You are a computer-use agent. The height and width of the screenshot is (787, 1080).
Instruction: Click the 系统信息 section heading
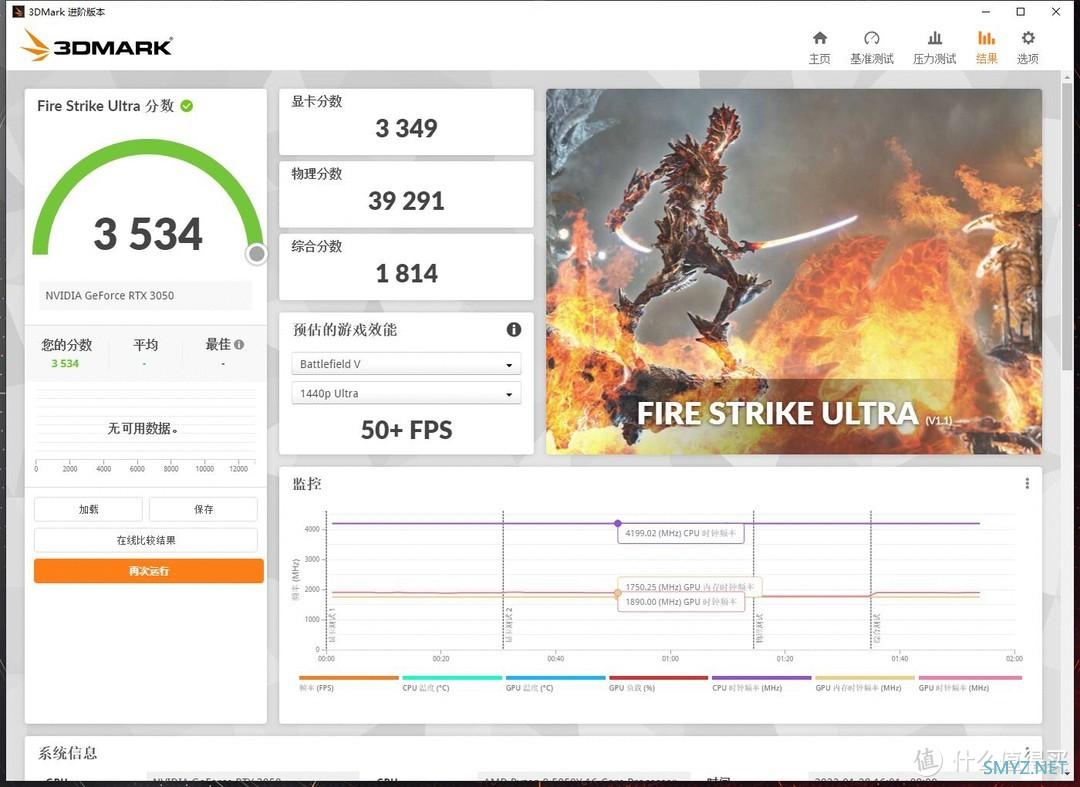[x=67, y=753]
